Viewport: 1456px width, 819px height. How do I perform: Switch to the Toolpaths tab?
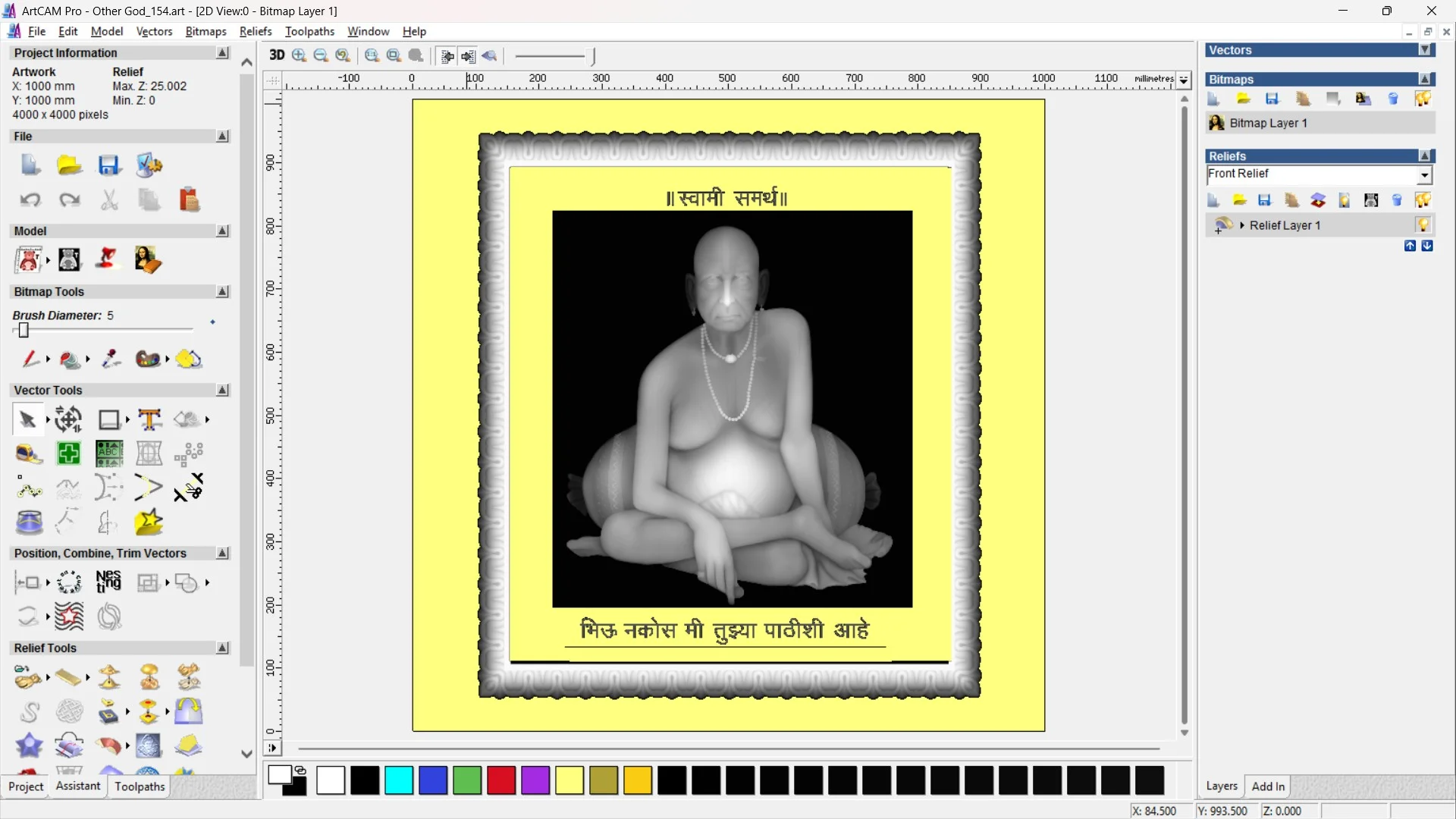[x=139, y=786]
